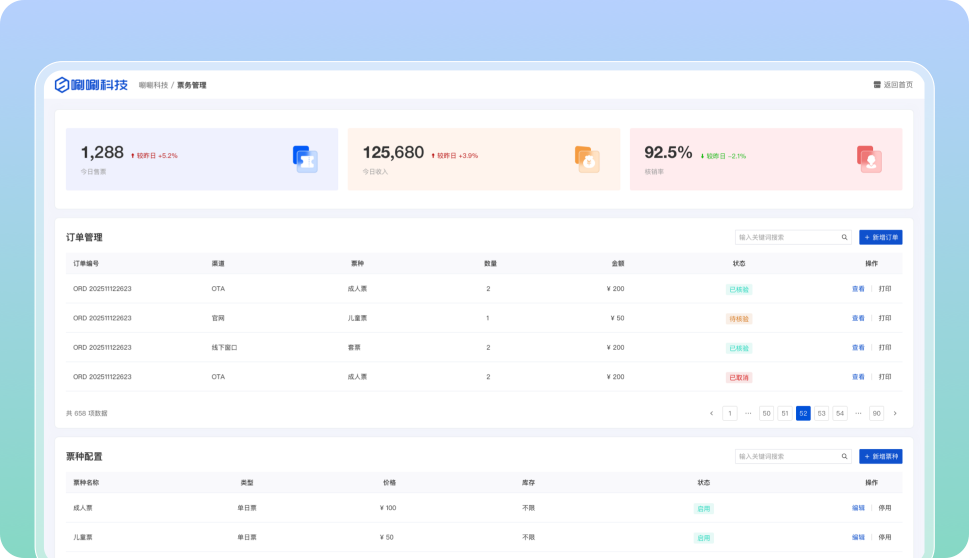This screenshot has width=969, height=558.
Task: Open 喇喇科技 breadcrumb link
Action: point(153,85)
